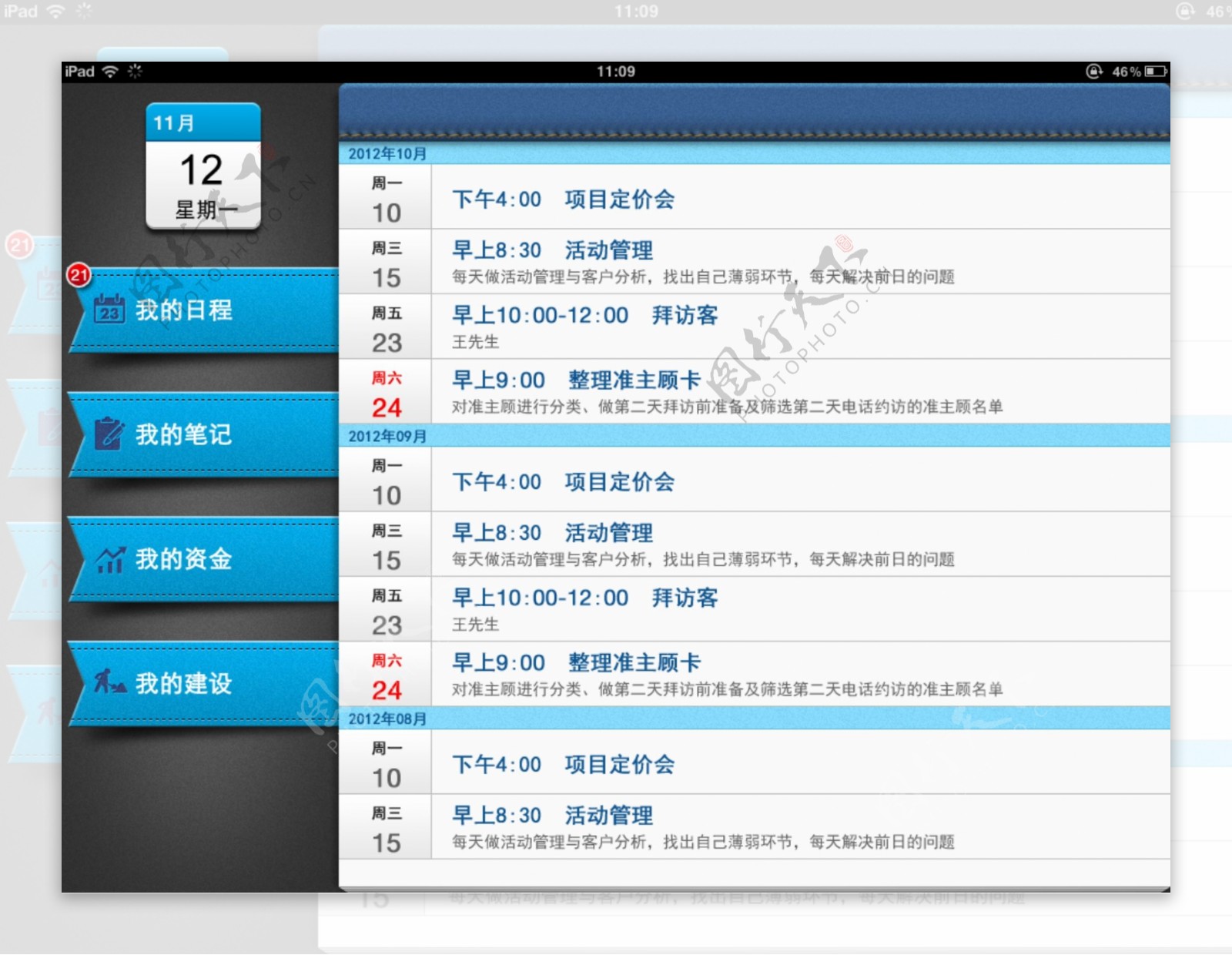Image resolution: width=1232 pixels, height=955 pixels.
Task: Select October 周一 10 date cell
Action: [386, 197]
